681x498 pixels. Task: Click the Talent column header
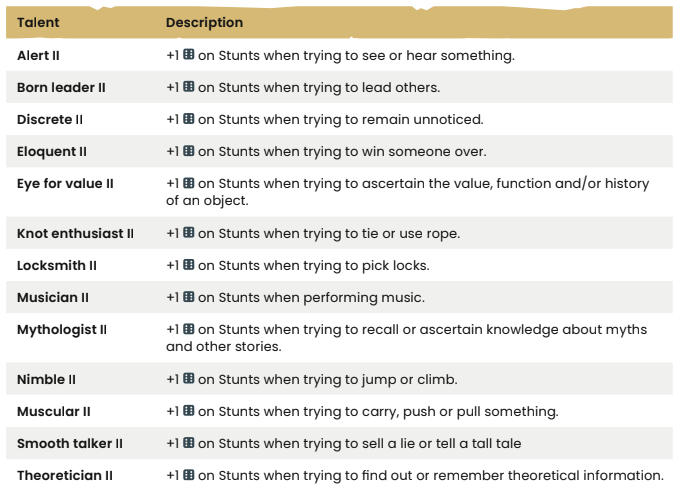tap(38, 23)
